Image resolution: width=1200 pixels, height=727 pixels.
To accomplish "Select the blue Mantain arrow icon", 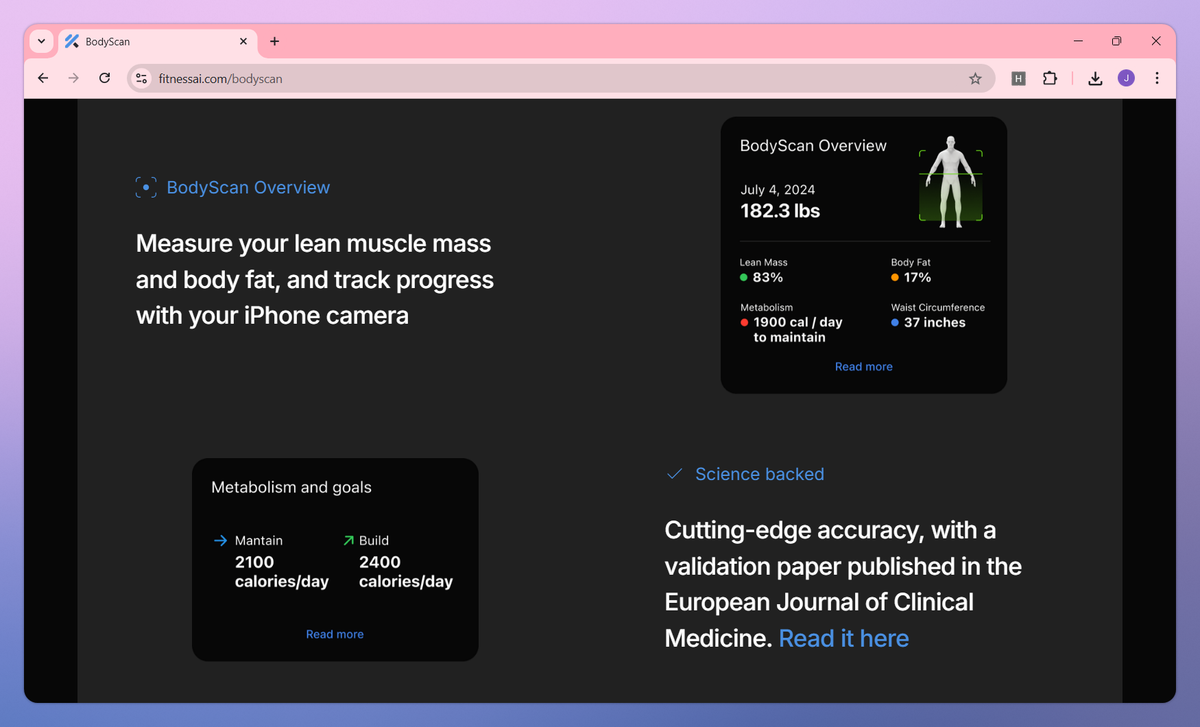I will click(x=219, y=540).
